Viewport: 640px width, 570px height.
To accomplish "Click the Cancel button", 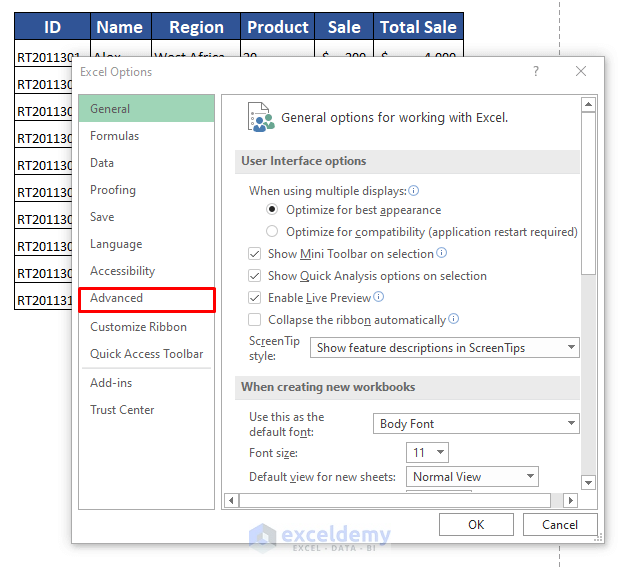I will (x=560, y=524).
